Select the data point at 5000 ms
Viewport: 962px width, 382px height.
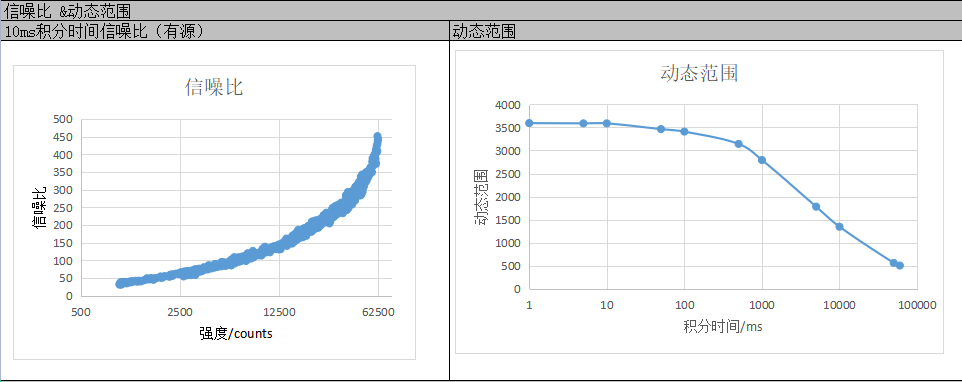(x=816, y=207)
